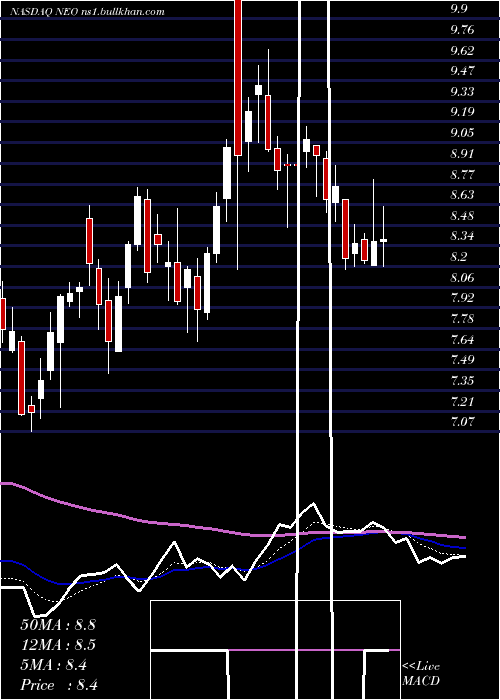Click the 8.63 price axis label
Screen dimensions: 500x700
(x=462, y=195)
